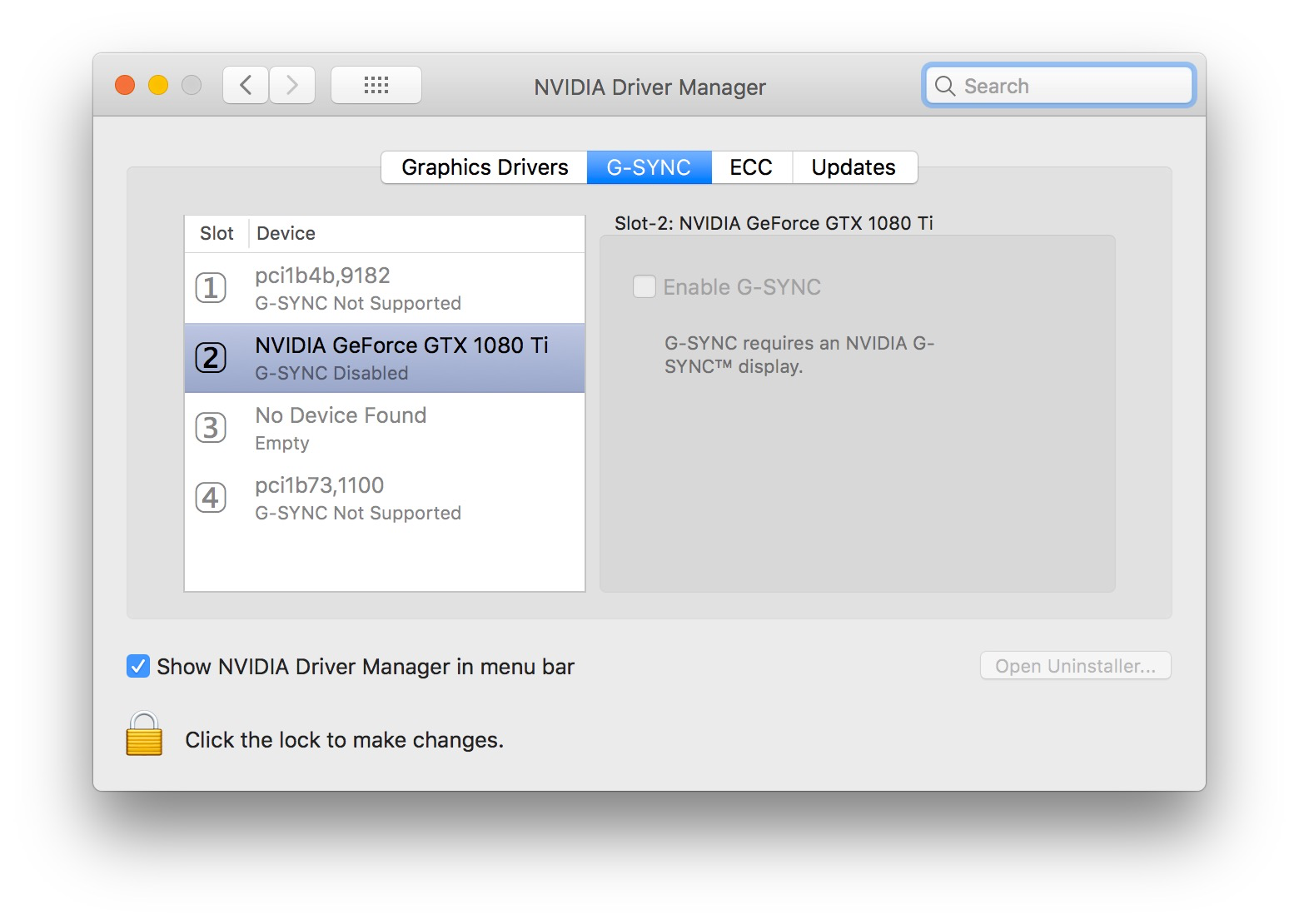Select the NVIDIA GeForce GTX 1080 Ti row
This screenshot has height=924, width=1299.
pos(385,358)
